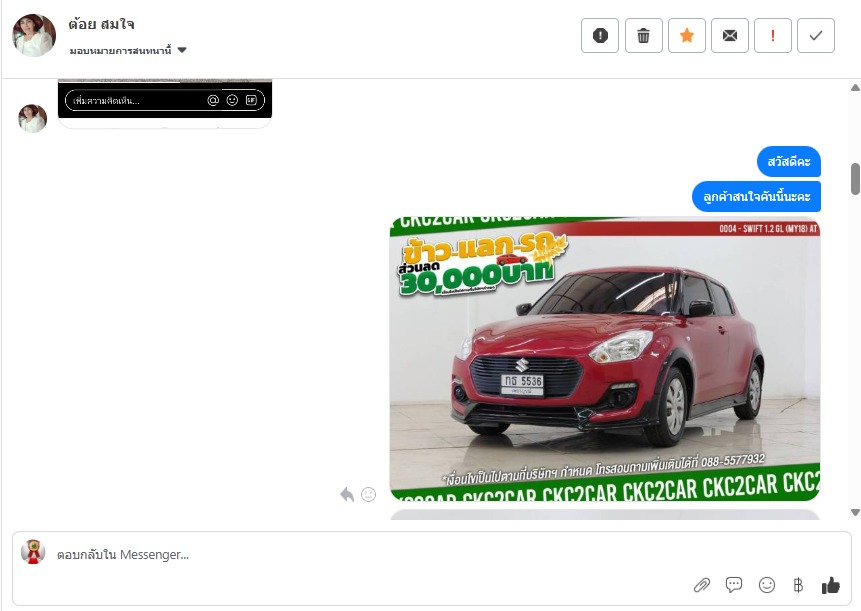Delete conversation using trash icon
The width and height of the screenshot is (861, 611).
click(643, 36)
